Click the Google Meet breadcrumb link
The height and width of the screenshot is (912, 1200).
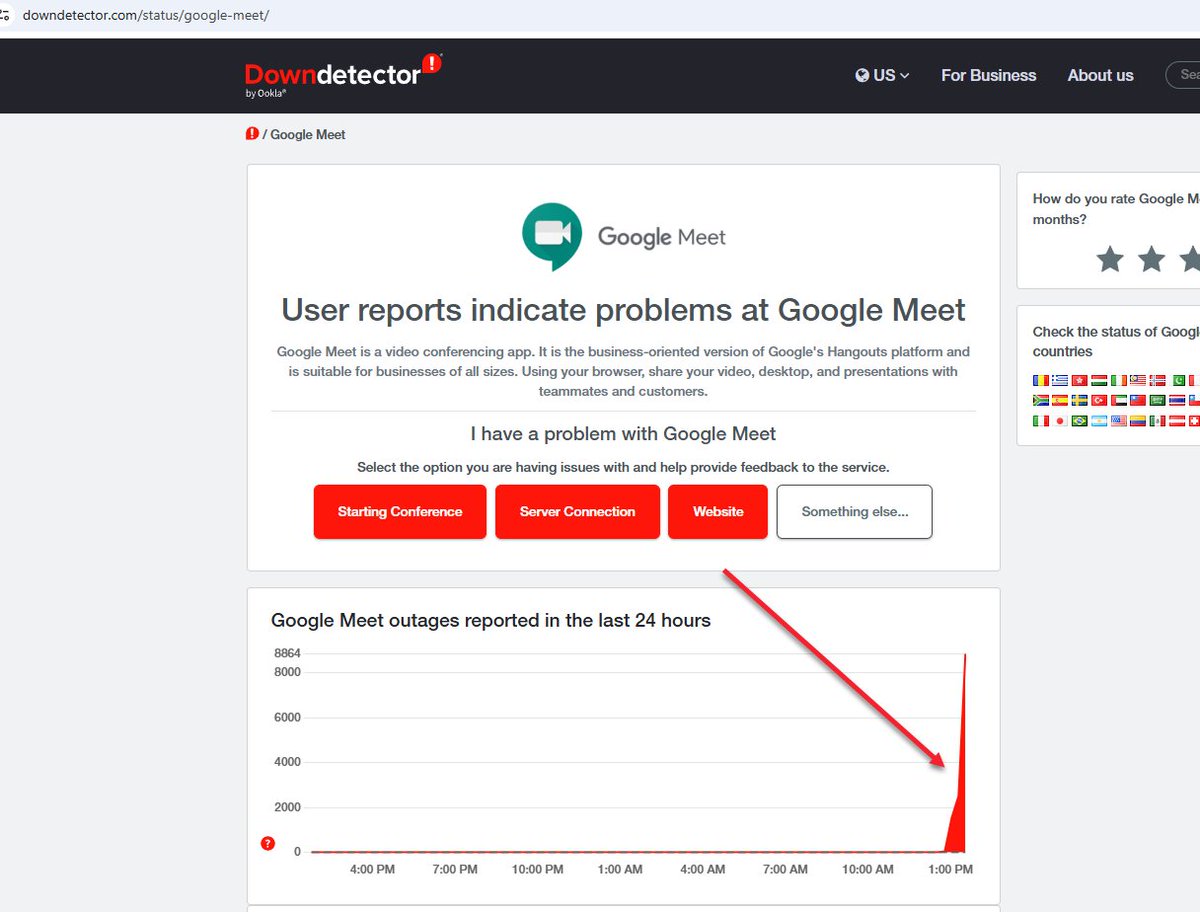point(308,134)
